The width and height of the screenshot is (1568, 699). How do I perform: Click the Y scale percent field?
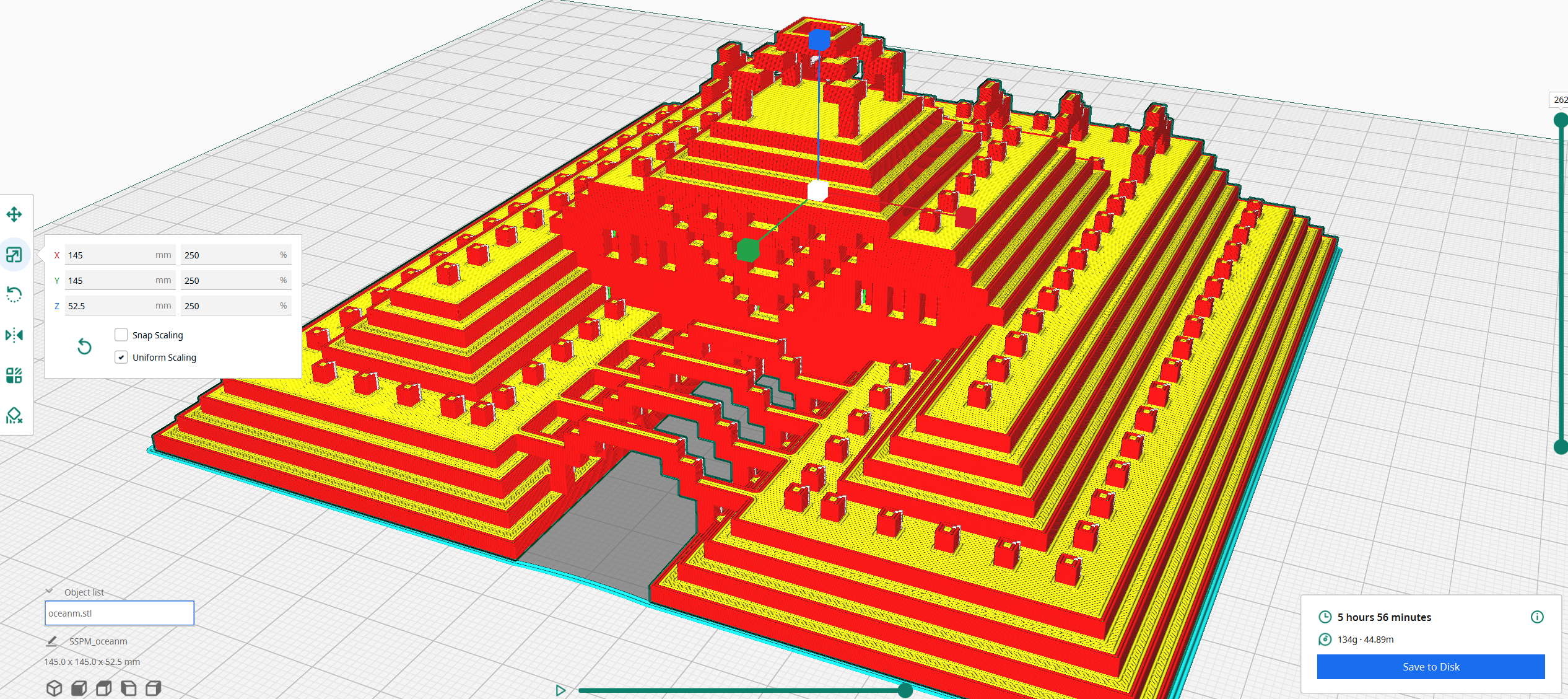pos(236,280)
